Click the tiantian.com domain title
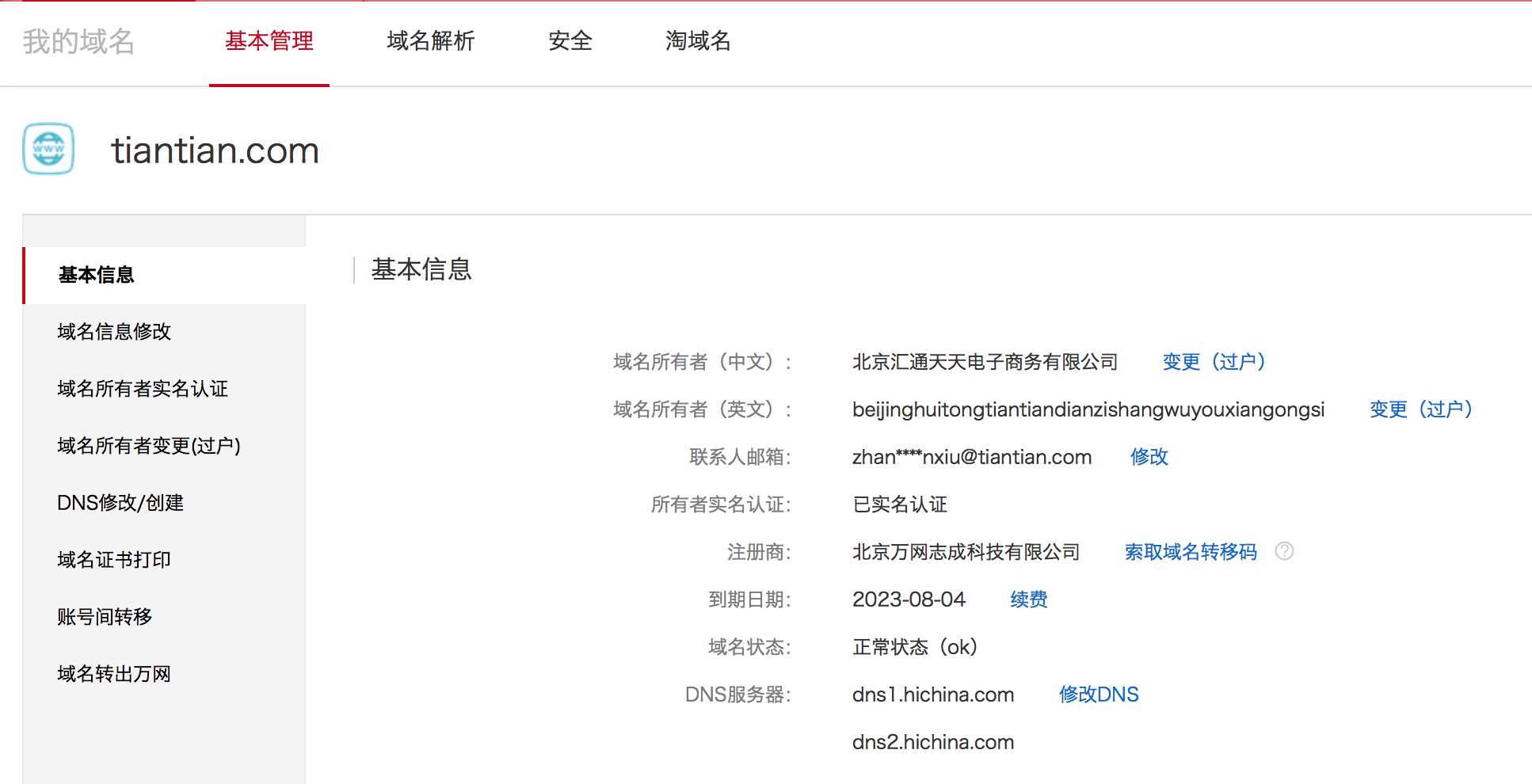1532x784 pixels. coord(215,150)
